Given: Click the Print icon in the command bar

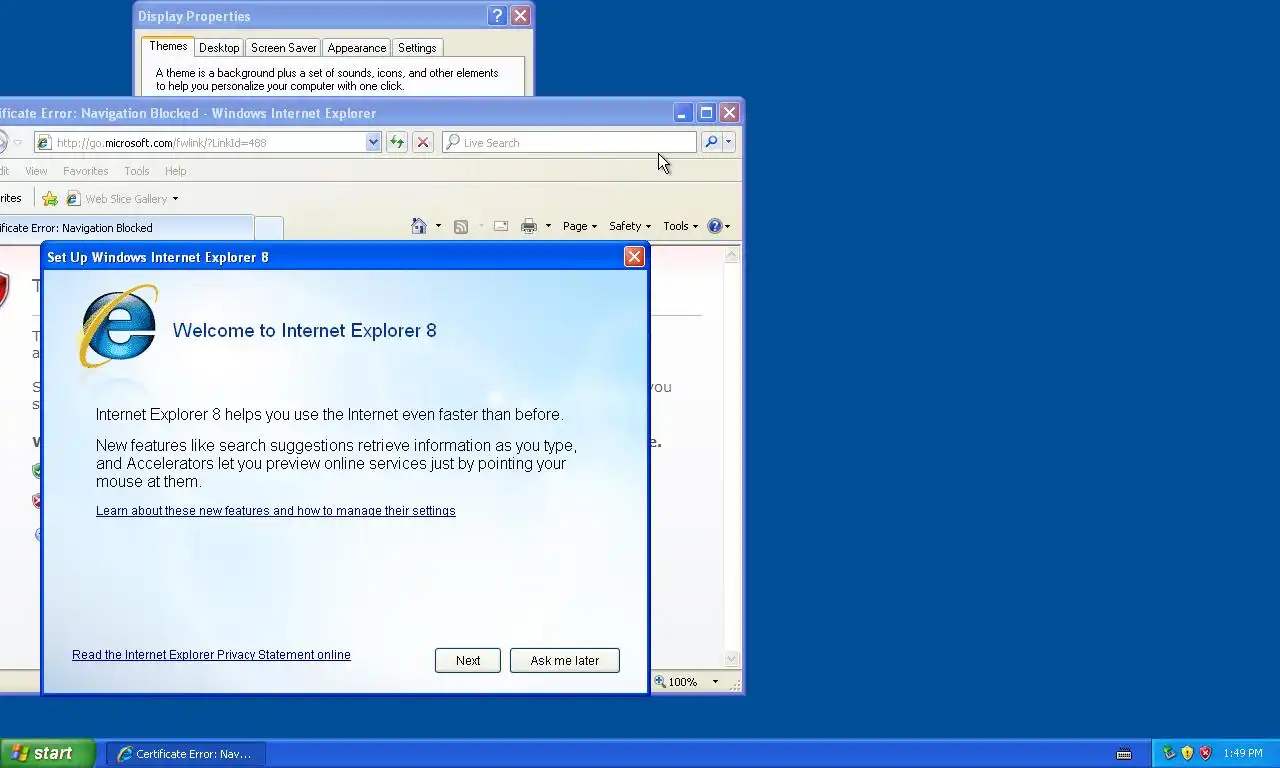Looking at the screenshot, I should pos(529,226).
